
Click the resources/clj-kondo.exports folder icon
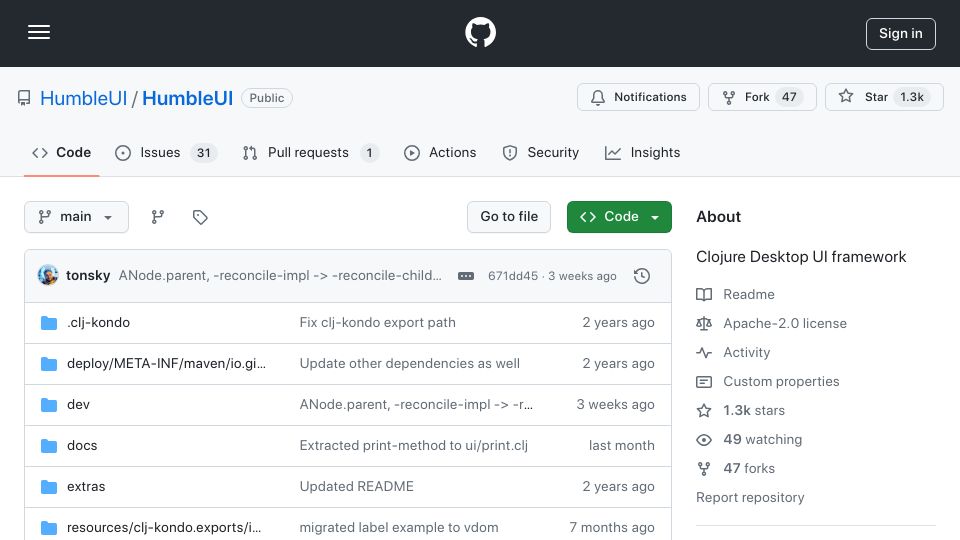[x=49, y=528]
